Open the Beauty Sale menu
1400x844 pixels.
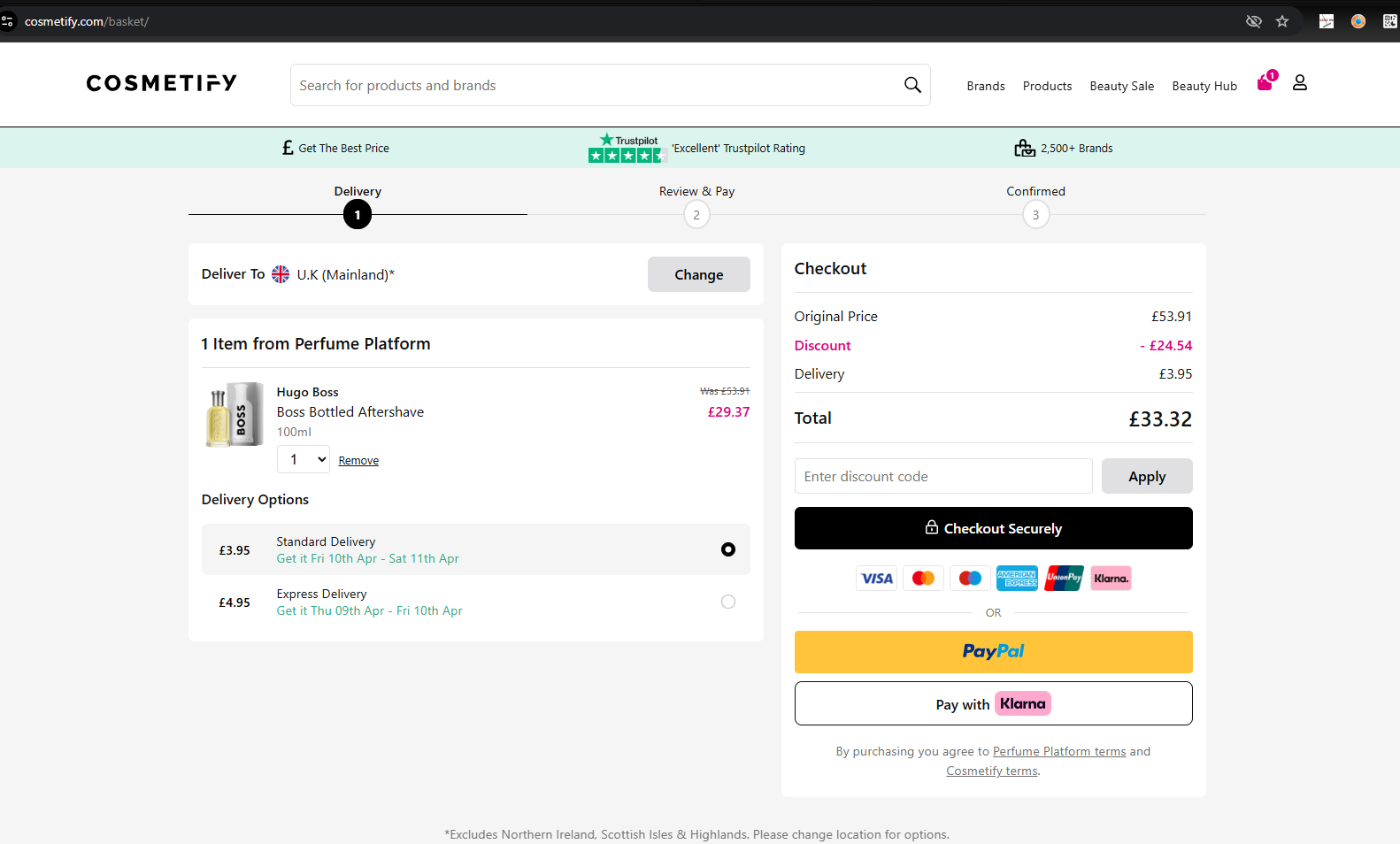[1121, 86]
